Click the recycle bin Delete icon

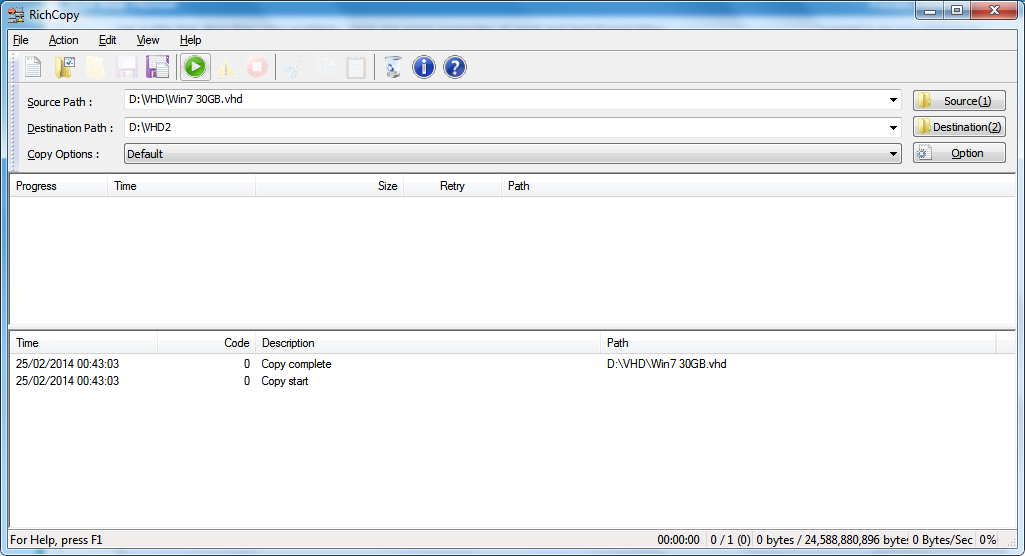click(393, 67)
